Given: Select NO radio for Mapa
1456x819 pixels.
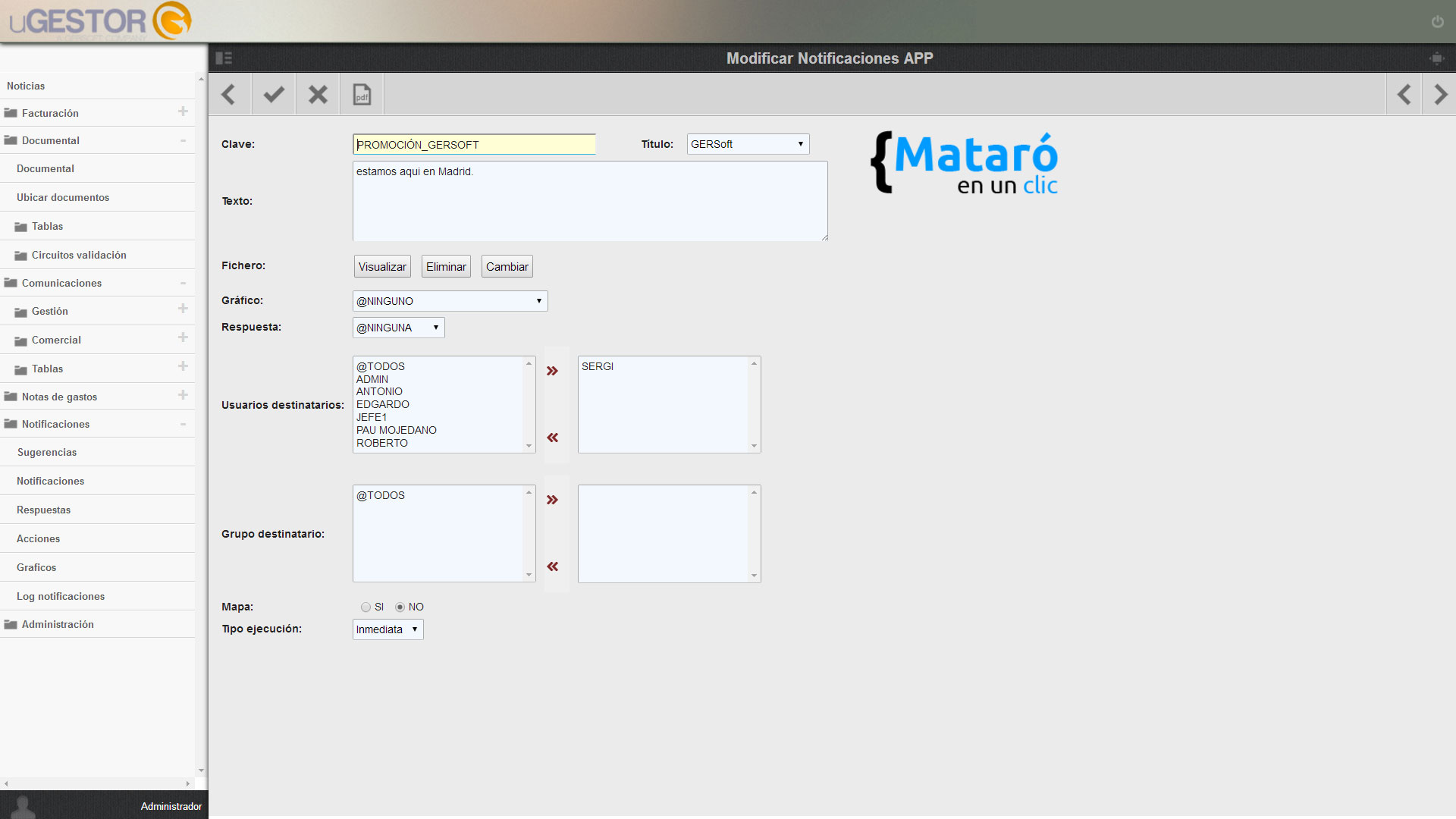Looking at the screenshot, I should click(400, 607).
